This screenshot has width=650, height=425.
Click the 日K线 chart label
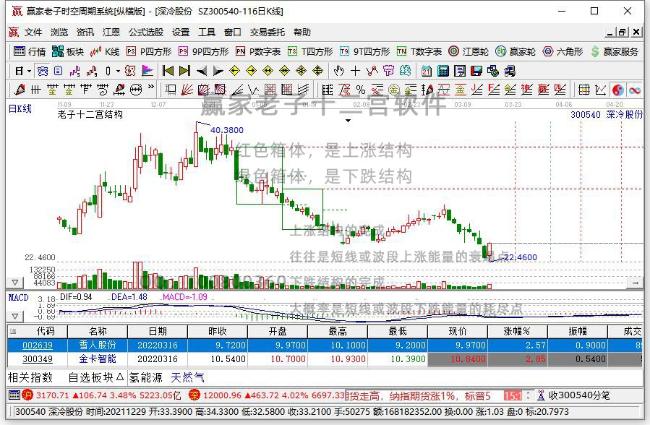pyautogui.click(x=20, y=109)
